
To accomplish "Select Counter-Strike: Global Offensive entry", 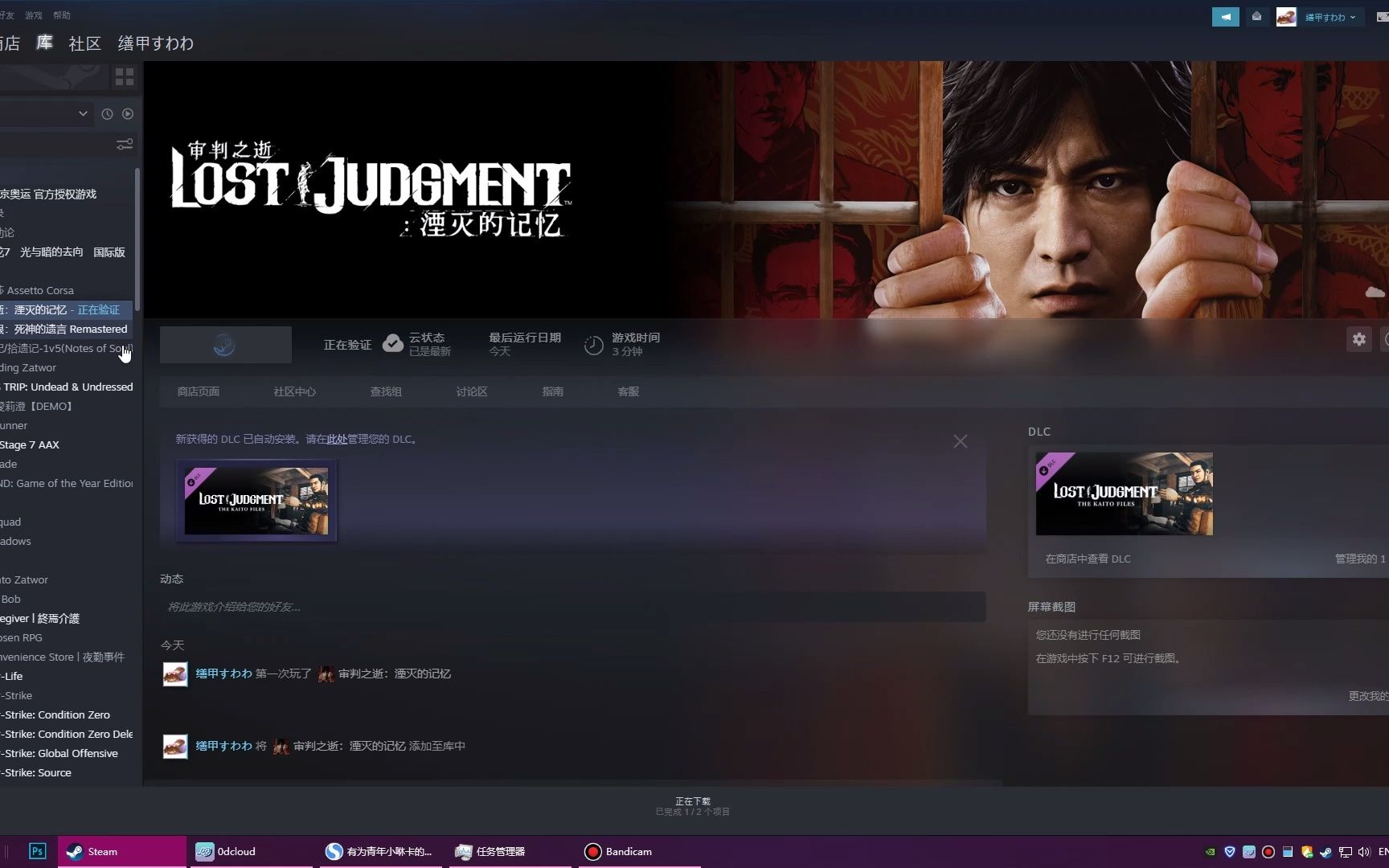I will coord(67,753).
